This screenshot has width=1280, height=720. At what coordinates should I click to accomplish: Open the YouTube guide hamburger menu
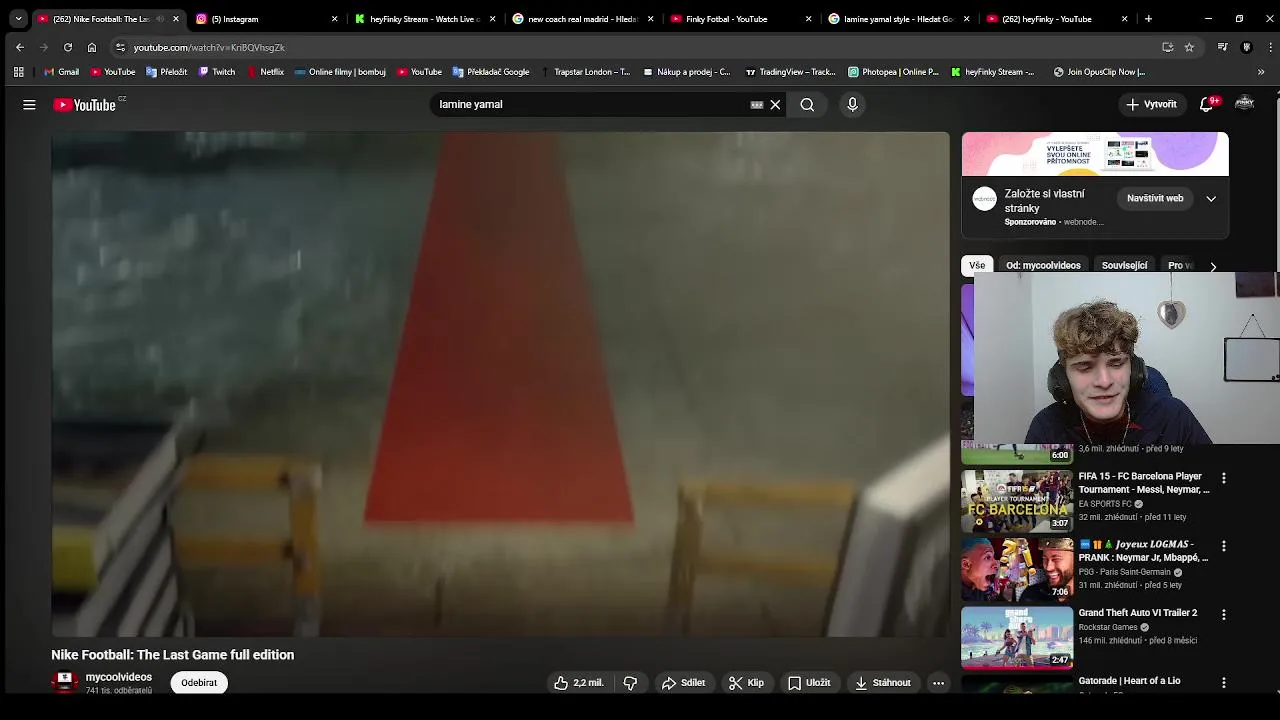[29, 104]
